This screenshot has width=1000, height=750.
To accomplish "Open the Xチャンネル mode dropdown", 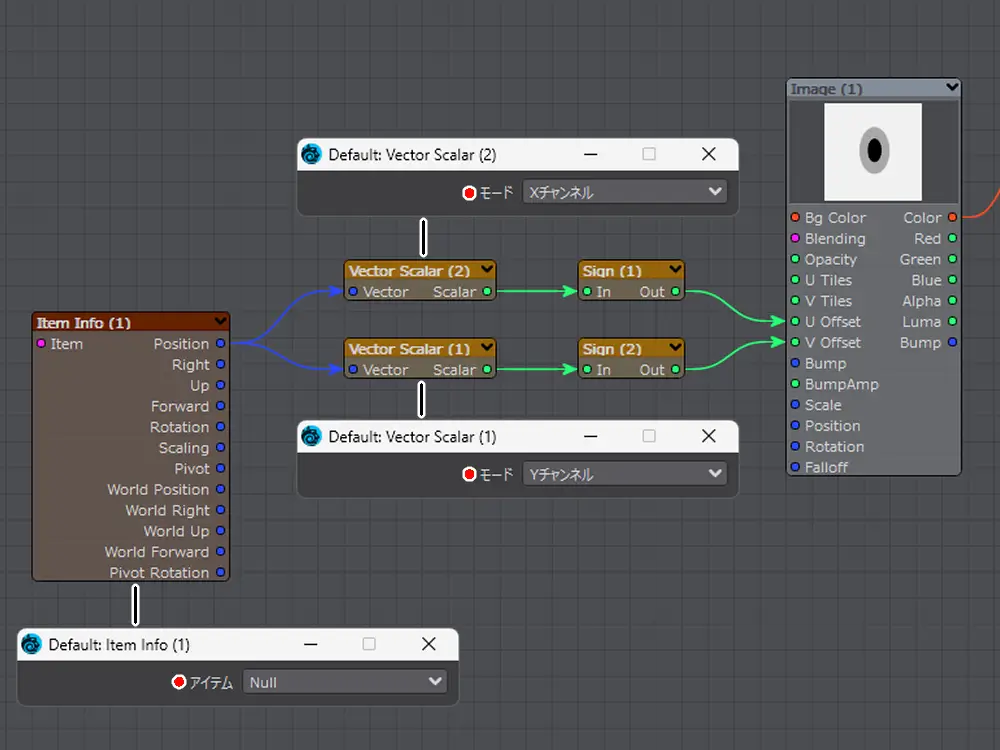I will click(624, 192).
